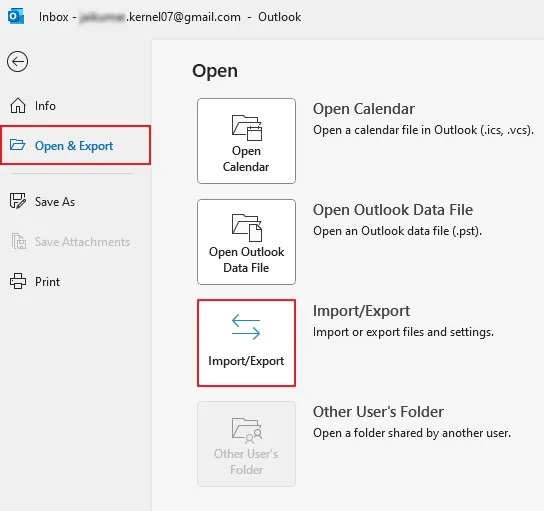The height and width of the screenshot is (511, 544).
Task: Open the Info page
Action: click(75, 106)
